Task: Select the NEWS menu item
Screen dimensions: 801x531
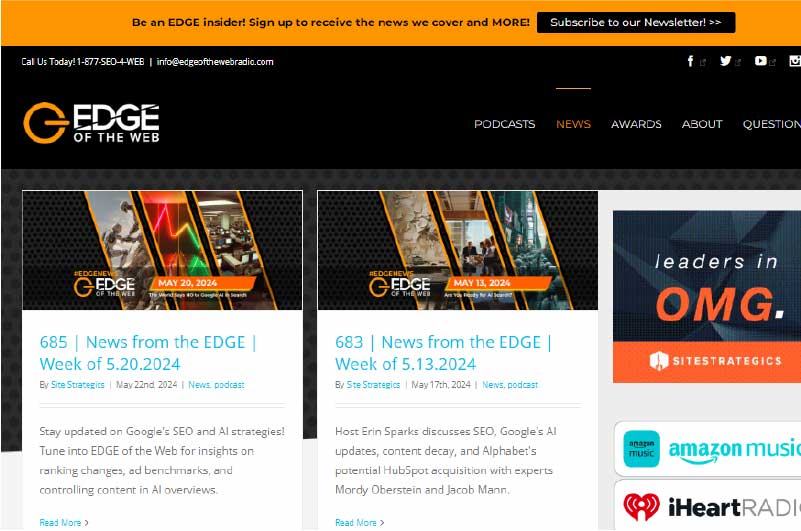Action: click(573, 124)
